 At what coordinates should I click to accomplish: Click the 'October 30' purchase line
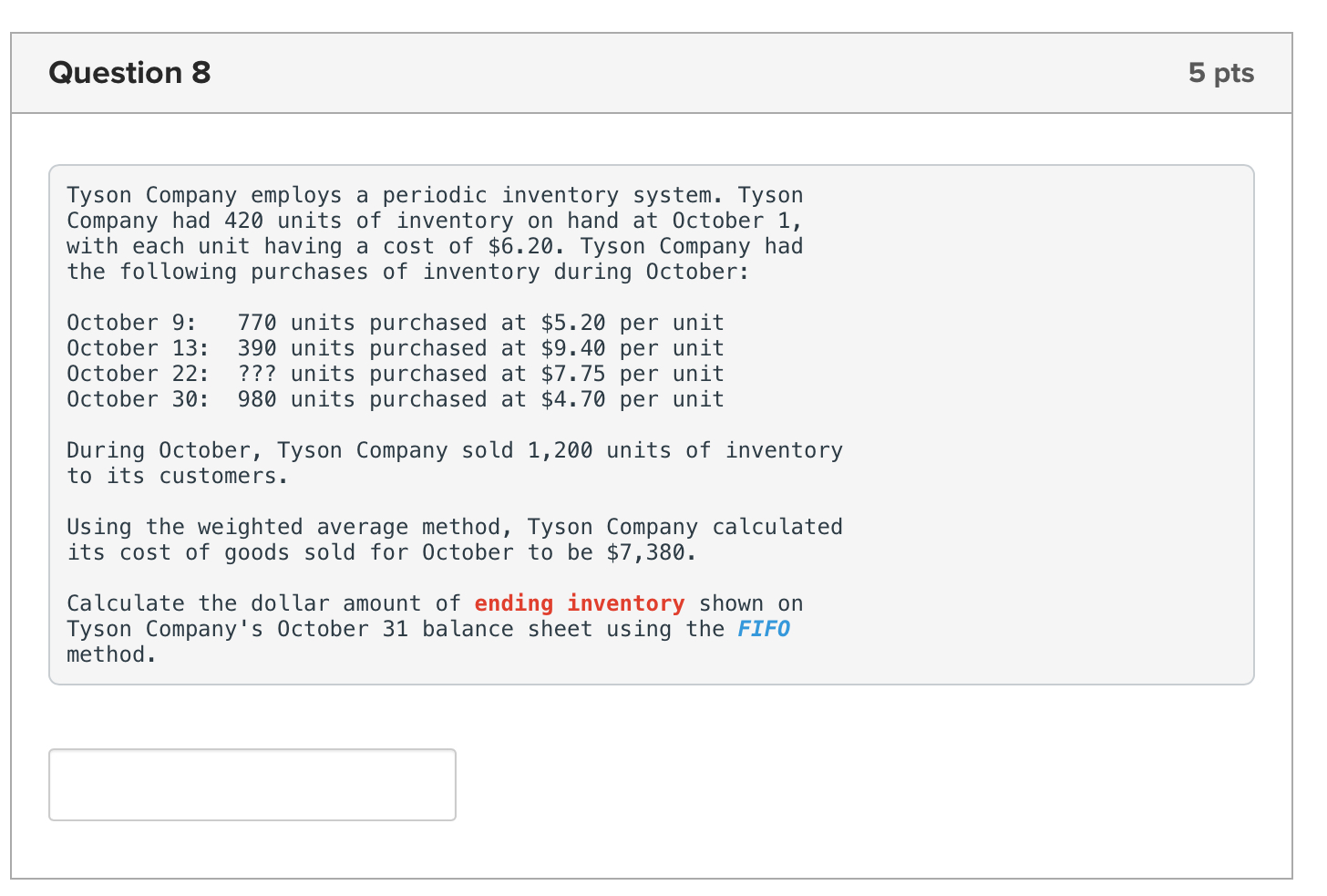pyautogui.click(x=395, y=398)
